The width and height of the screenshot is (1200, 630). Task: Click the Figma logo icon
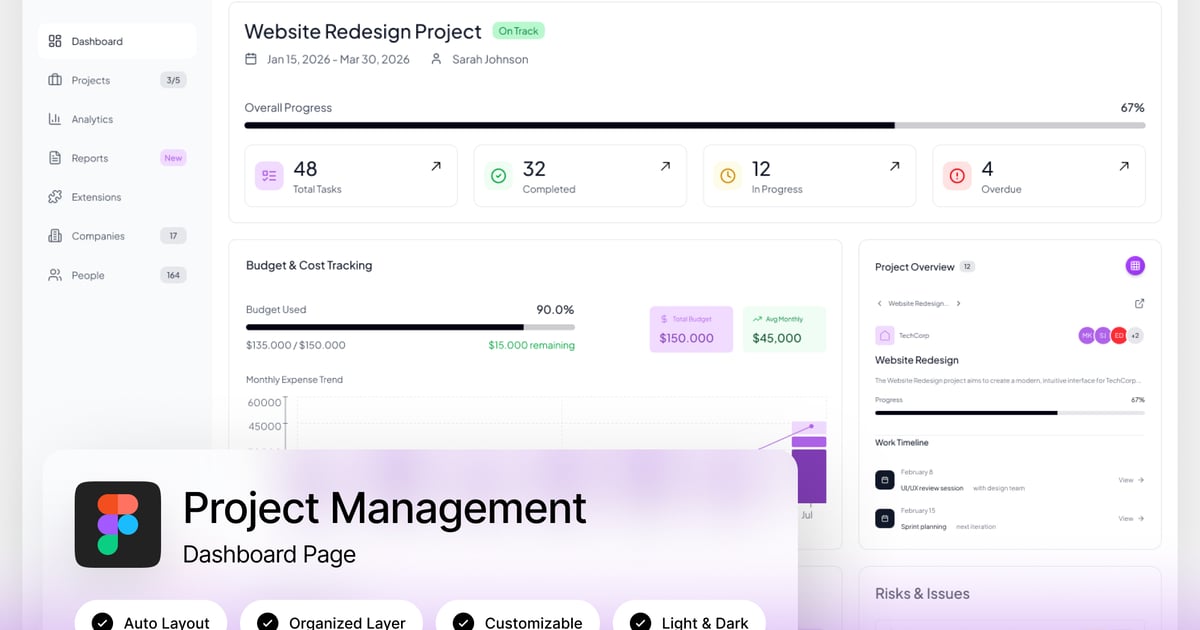point(118,524)
